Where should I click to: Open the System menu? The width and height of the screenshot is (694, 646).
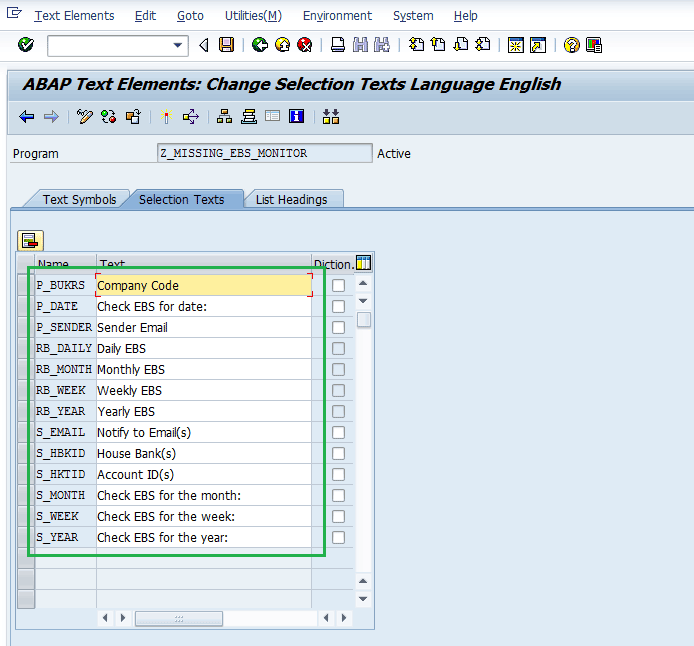pyautogui.click(x=413, y=16)
